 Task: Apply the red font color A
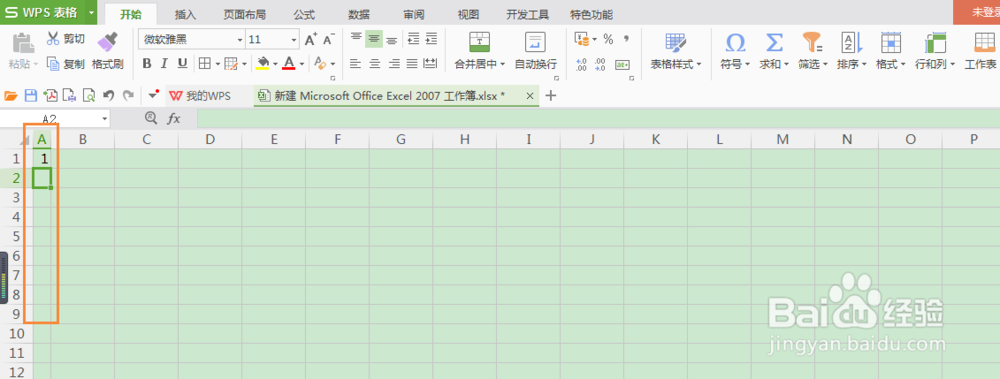tap(289, 63)
